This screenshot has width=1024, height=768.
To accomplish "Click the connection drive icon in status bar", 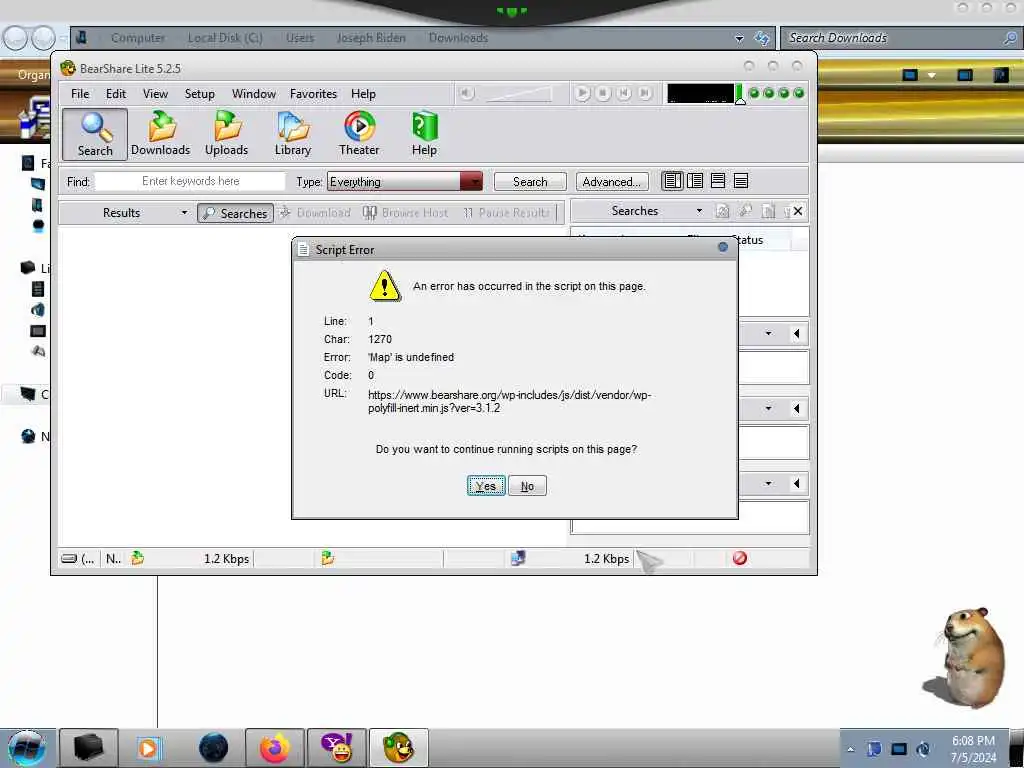I will coord(69,559).
